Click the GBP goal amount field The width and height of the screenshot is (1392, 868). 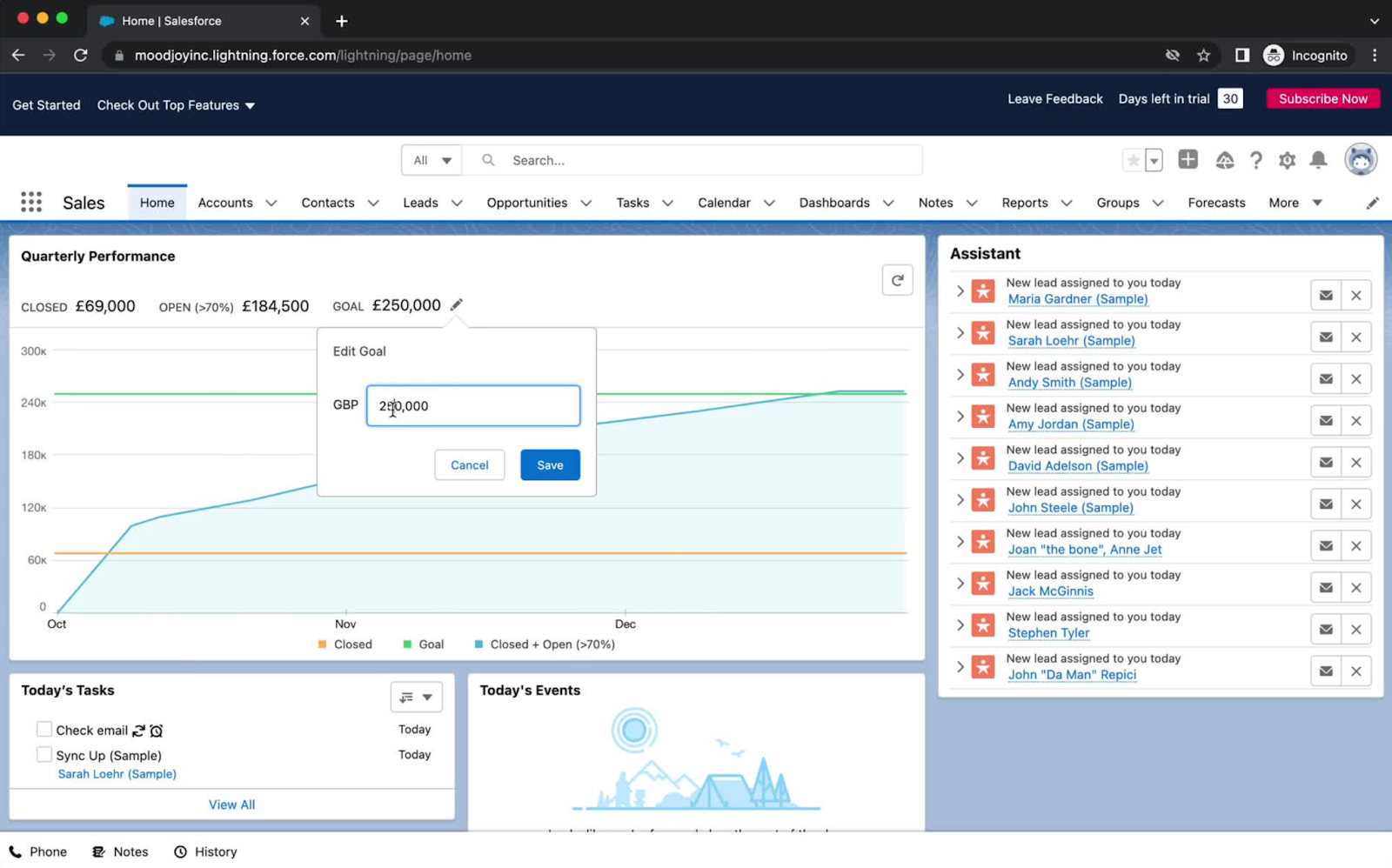point(473,405)
